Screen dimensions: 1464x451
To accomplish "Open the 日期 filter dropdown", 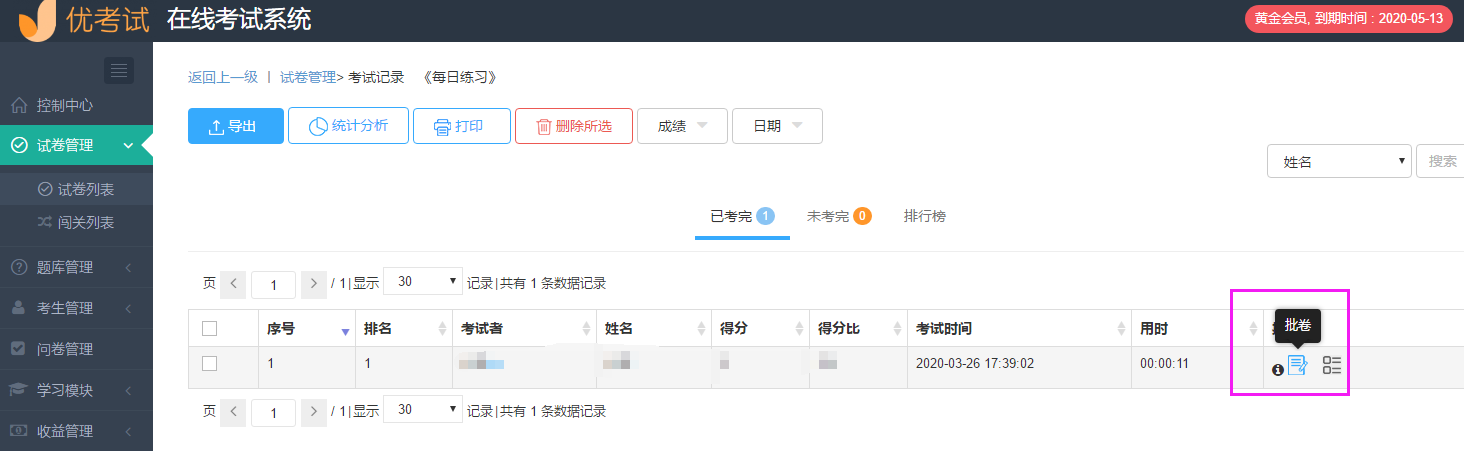I will tap(777, 126).
